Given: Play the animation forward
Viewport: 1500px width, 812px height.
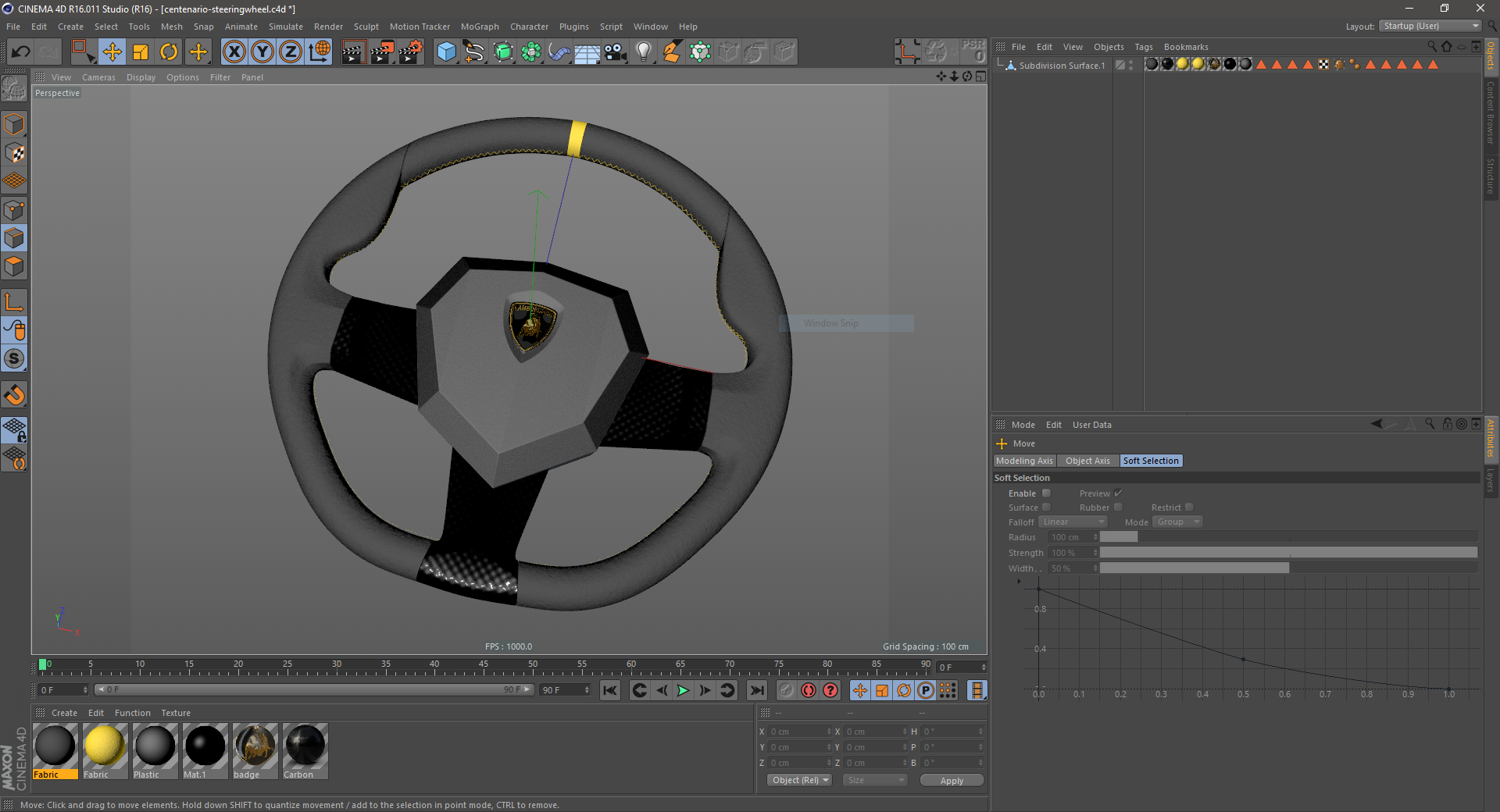Looking at the screenshot, I should coord(683,690).
